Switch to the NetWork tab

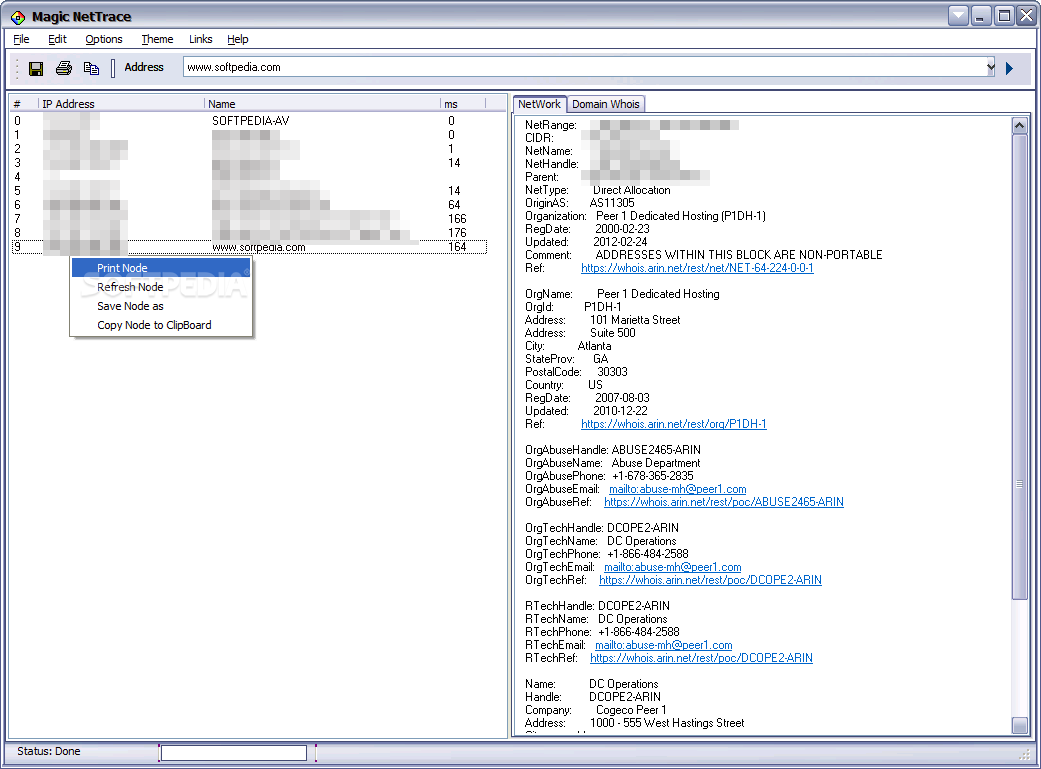539,104
